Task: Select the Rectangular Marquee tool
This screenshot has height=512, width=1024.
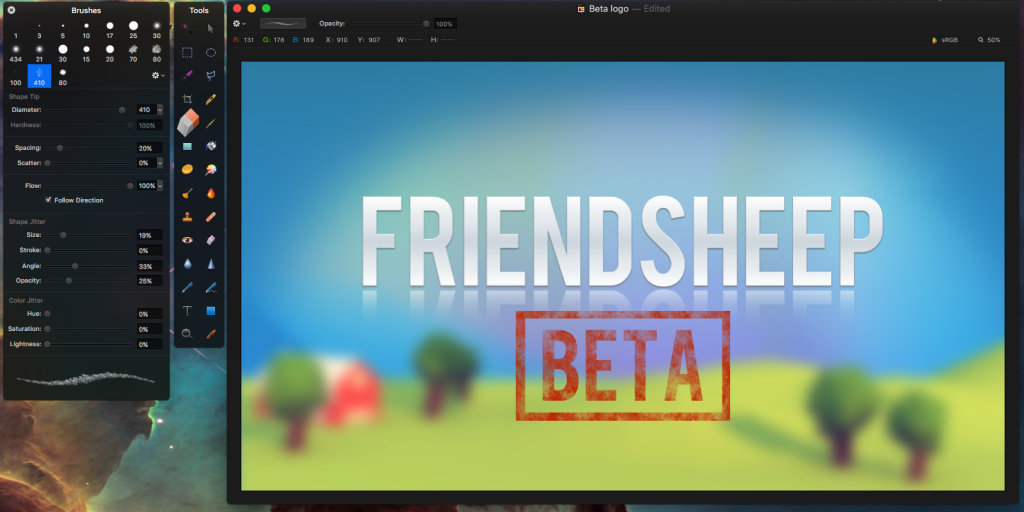Action: (x=187, y=53)
